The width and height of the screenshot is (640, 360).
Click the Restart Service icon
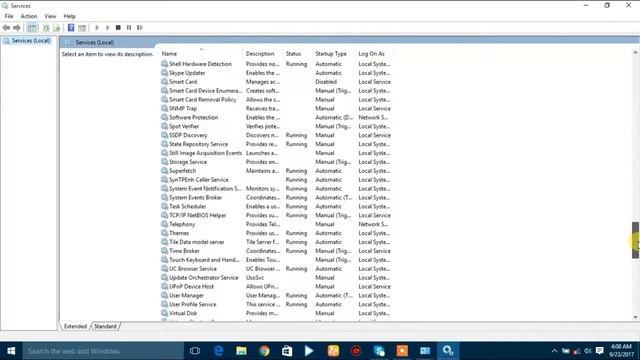click(140, 28)
